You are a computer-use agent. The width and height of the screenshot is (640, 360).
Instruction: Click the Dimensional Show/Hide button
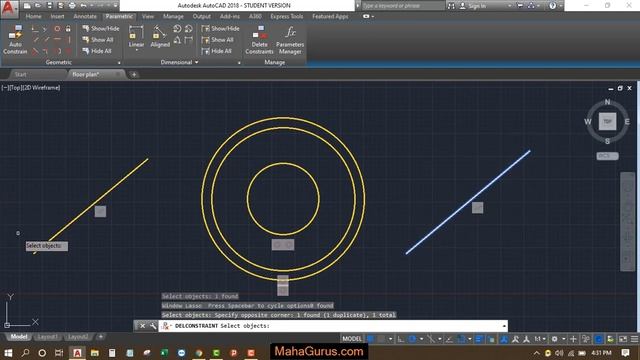[x=220, y=29]
